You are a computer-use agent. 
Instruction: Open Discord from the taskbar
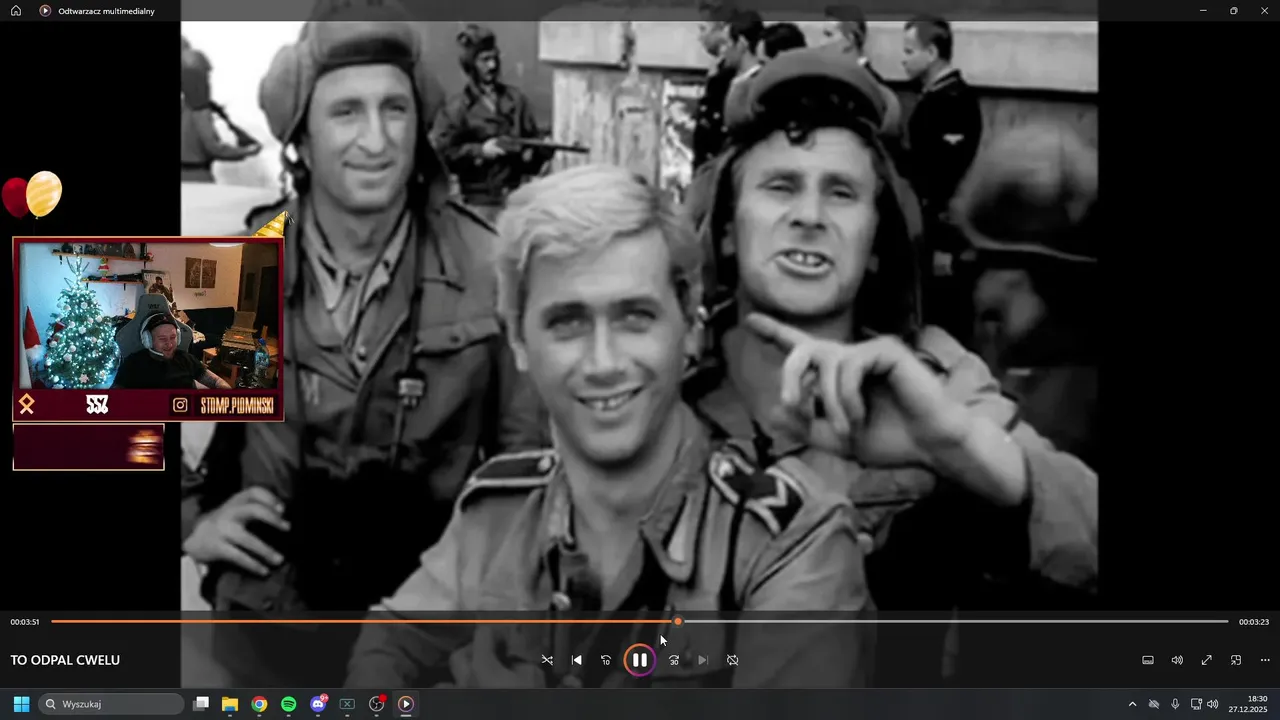(318, 704)
